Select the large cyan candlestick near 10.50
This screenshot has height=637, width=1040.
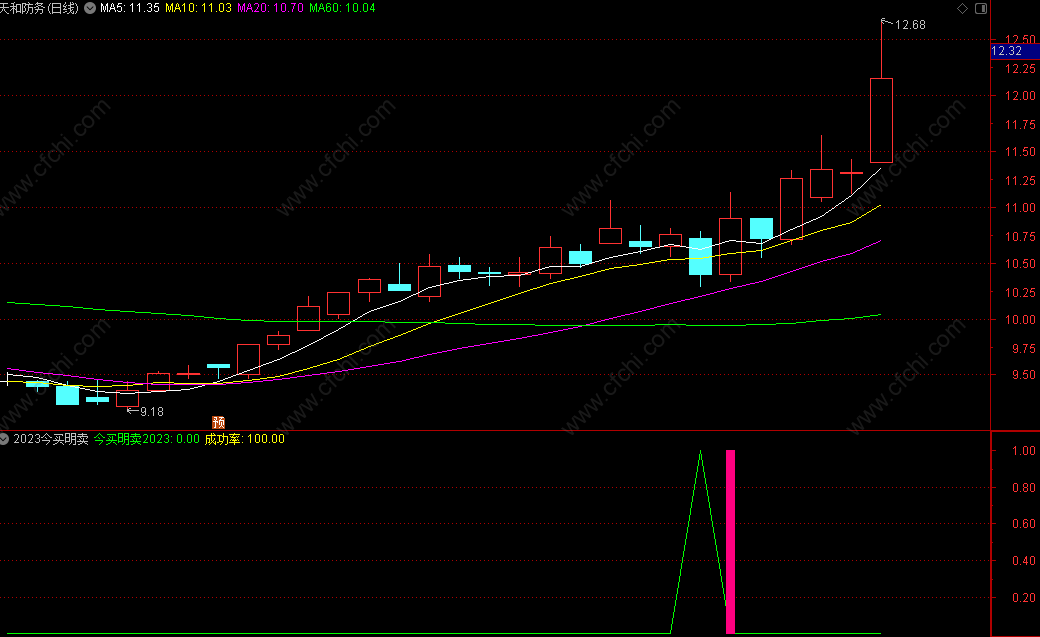(x=700, y=256)
